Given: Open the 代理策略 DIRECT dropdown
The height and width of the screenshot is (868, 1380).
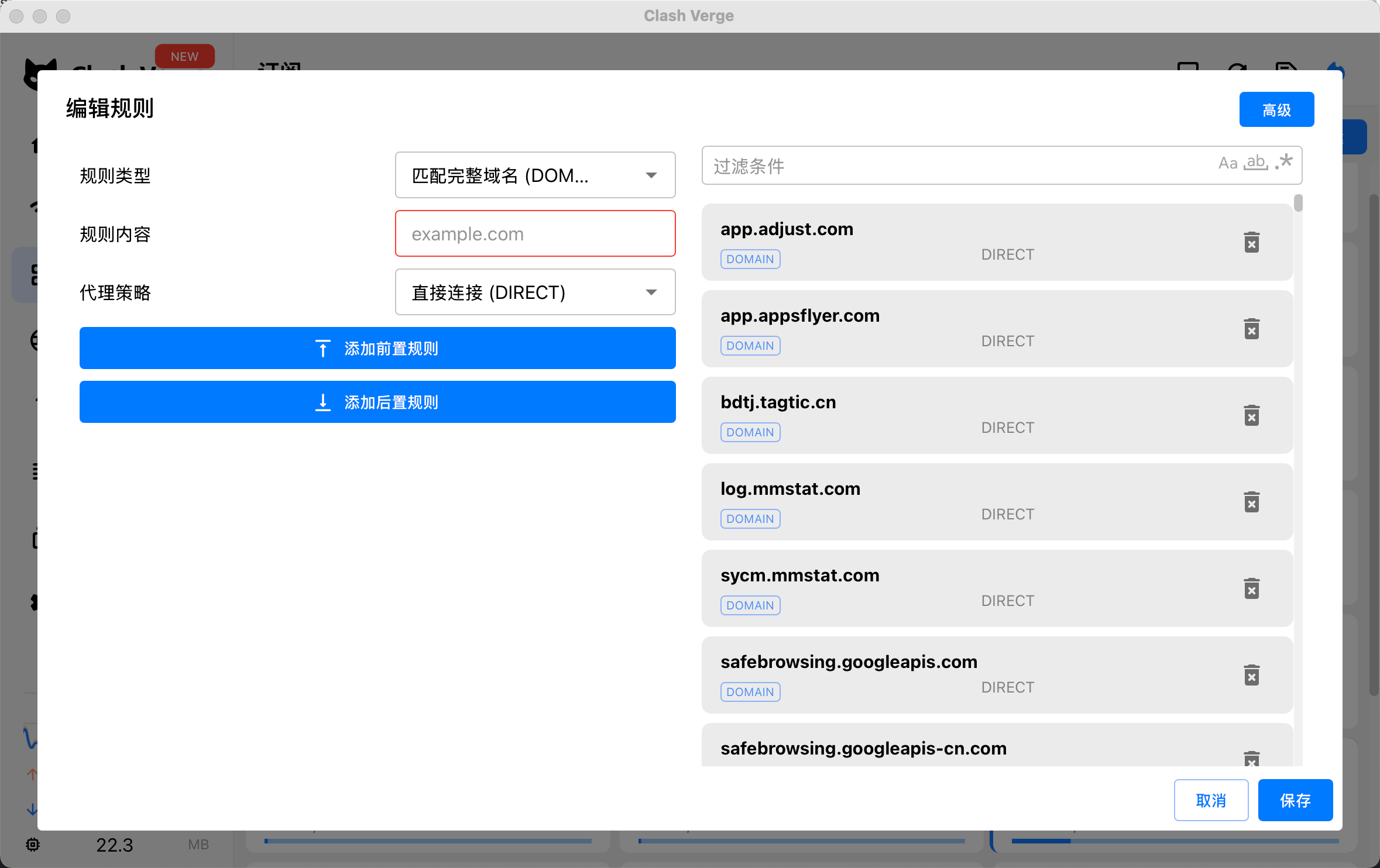Looking at the screenshot, I should tap(535, 292).
